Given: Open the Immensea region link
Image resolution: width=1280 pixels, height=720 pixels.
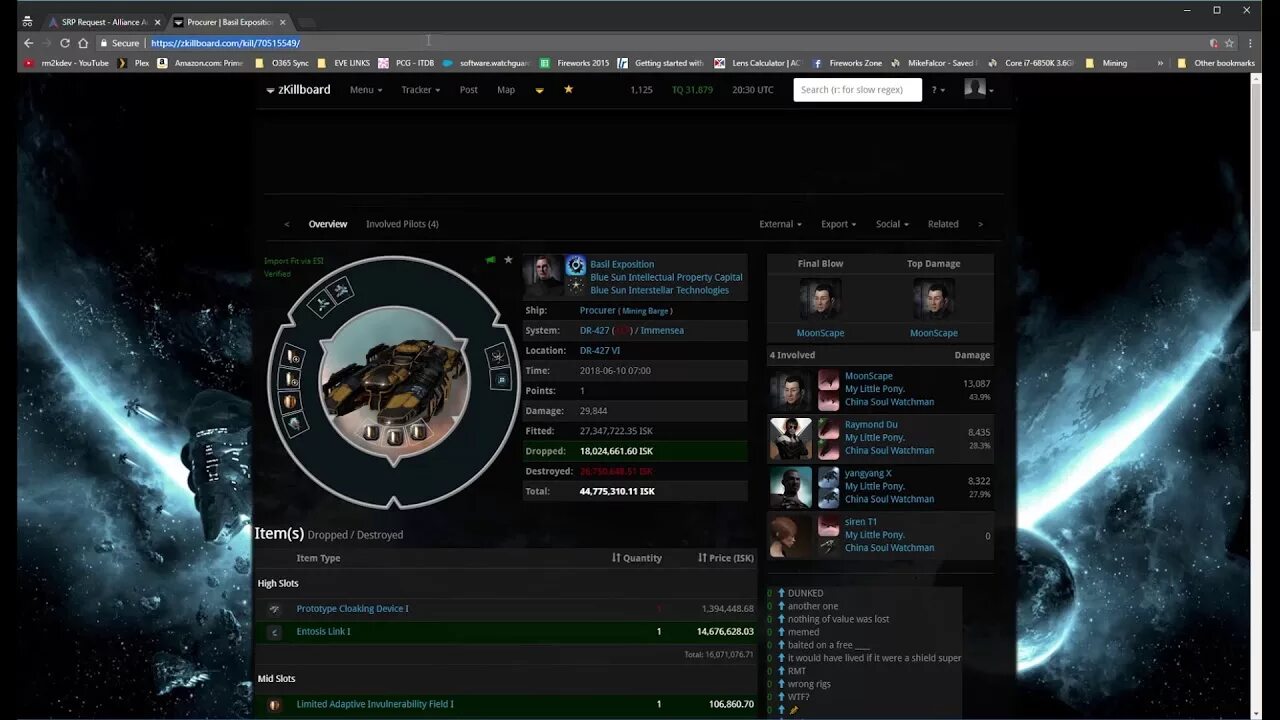Looking at the screenshot, I should [x=662, y=331].
